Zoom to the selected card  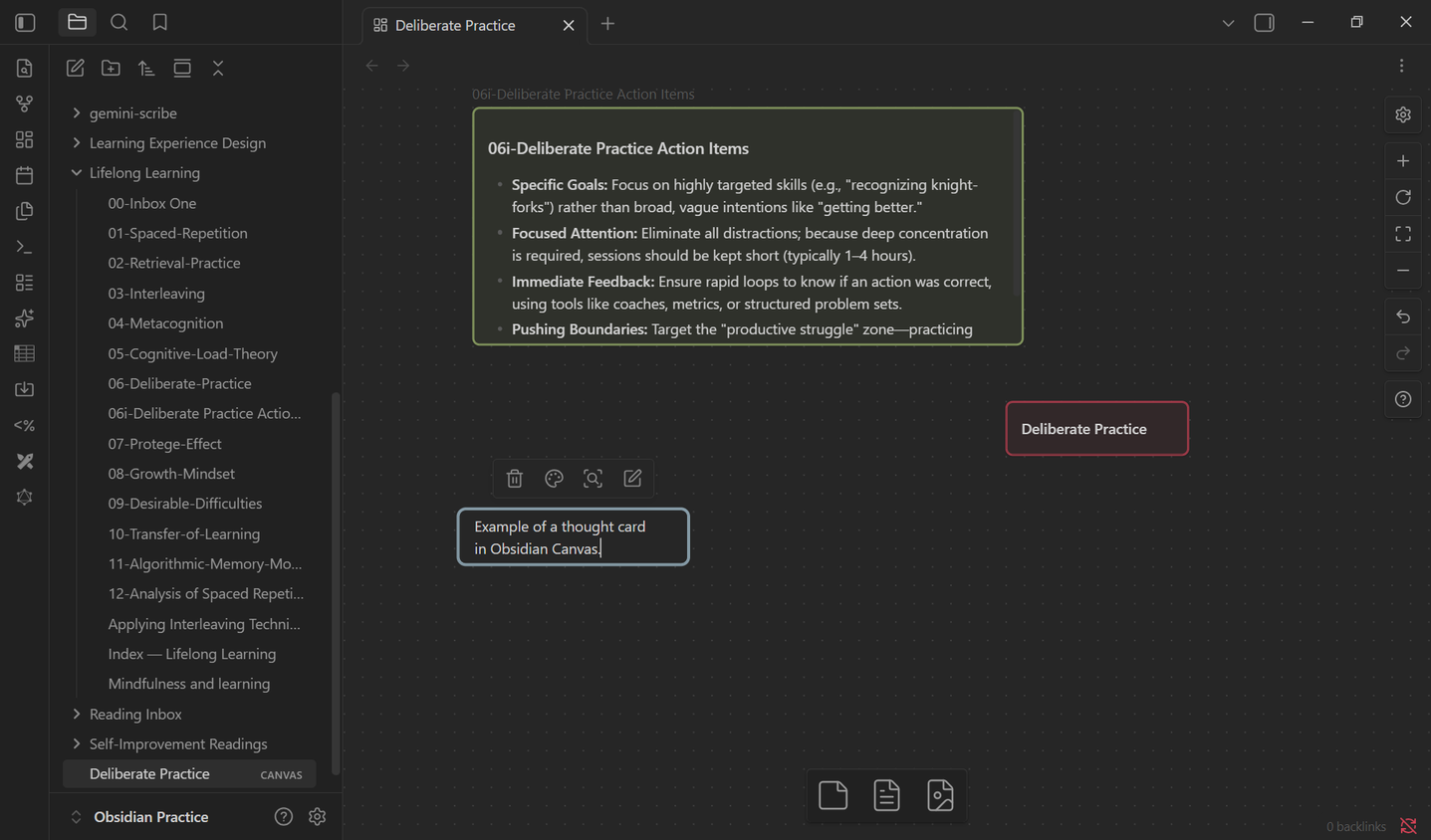pyautogui.click(x=593, y=479)
